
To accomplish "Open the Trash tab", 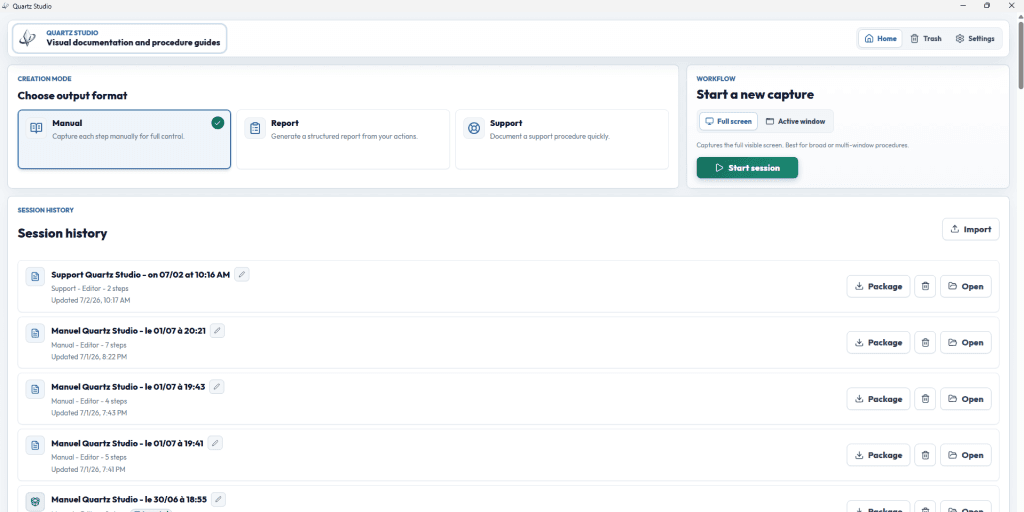I will coord(926,39).
